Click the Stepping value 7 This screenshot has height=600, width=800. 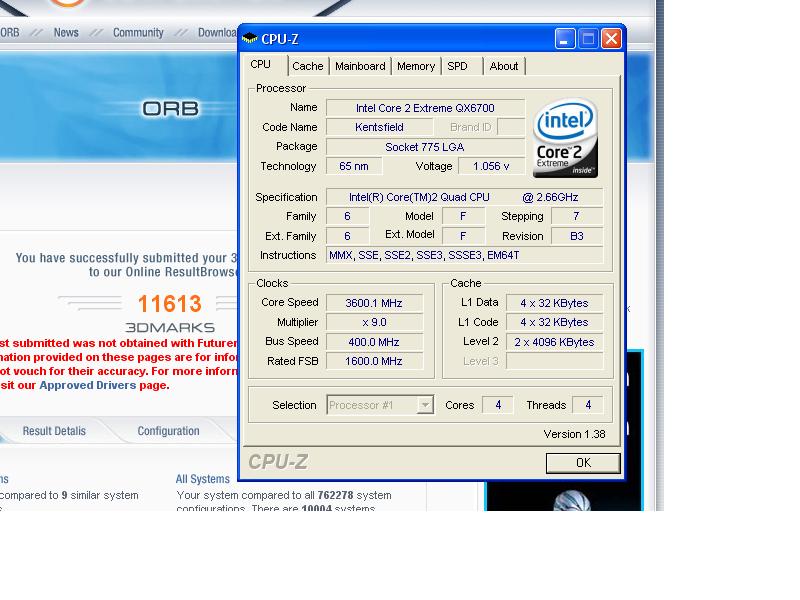pyautogui.click(x=577, y=216)
